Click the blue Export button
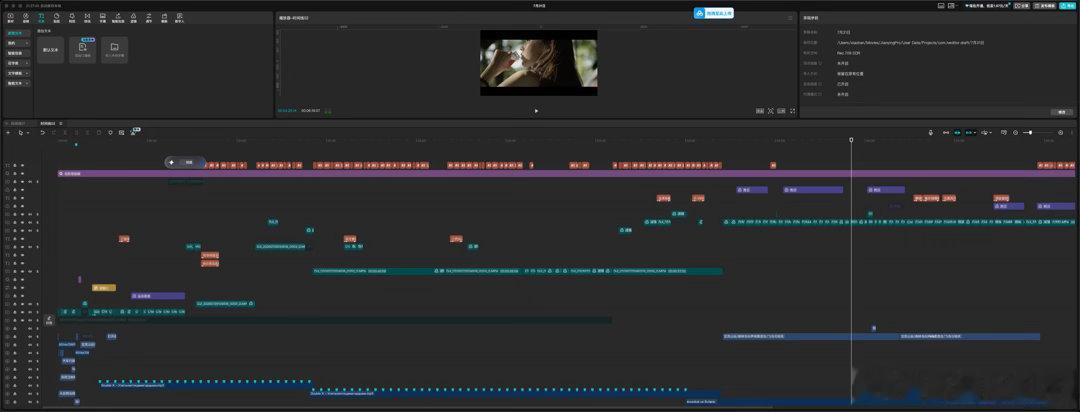Image resolution: width=1080 pixels, height=412 pixels. point(1066,6)
